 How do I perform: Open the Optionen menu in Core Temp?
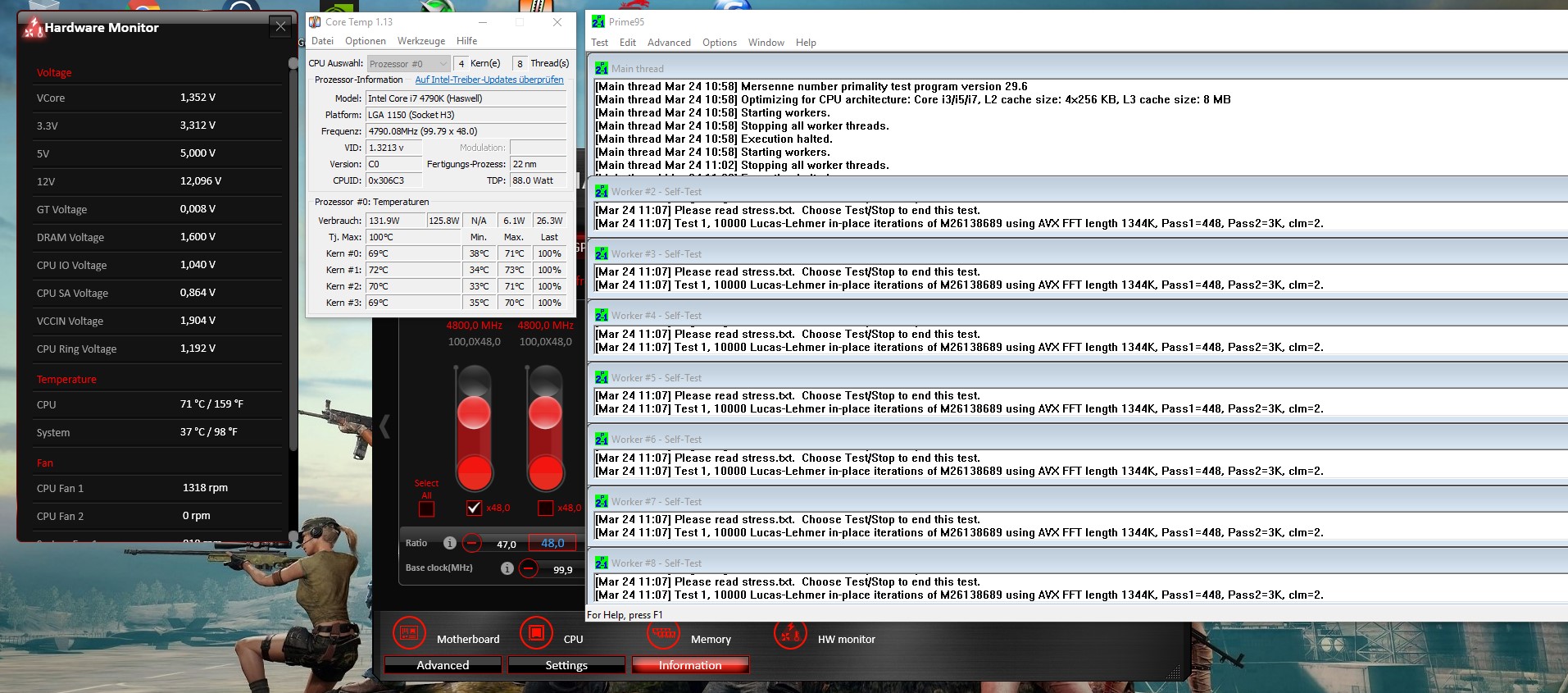point(366,41)
